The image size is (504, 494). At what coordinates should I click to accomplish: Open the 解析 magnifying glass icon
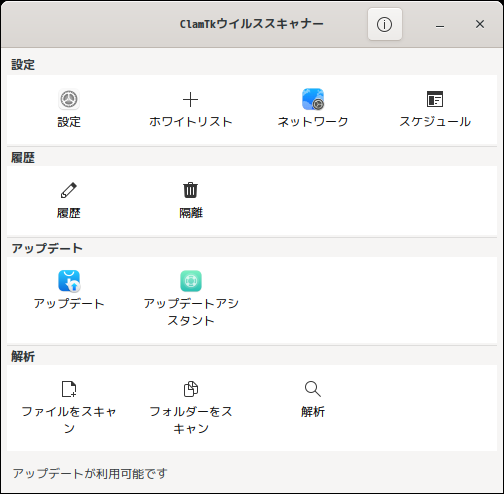[x=313, y=389]
